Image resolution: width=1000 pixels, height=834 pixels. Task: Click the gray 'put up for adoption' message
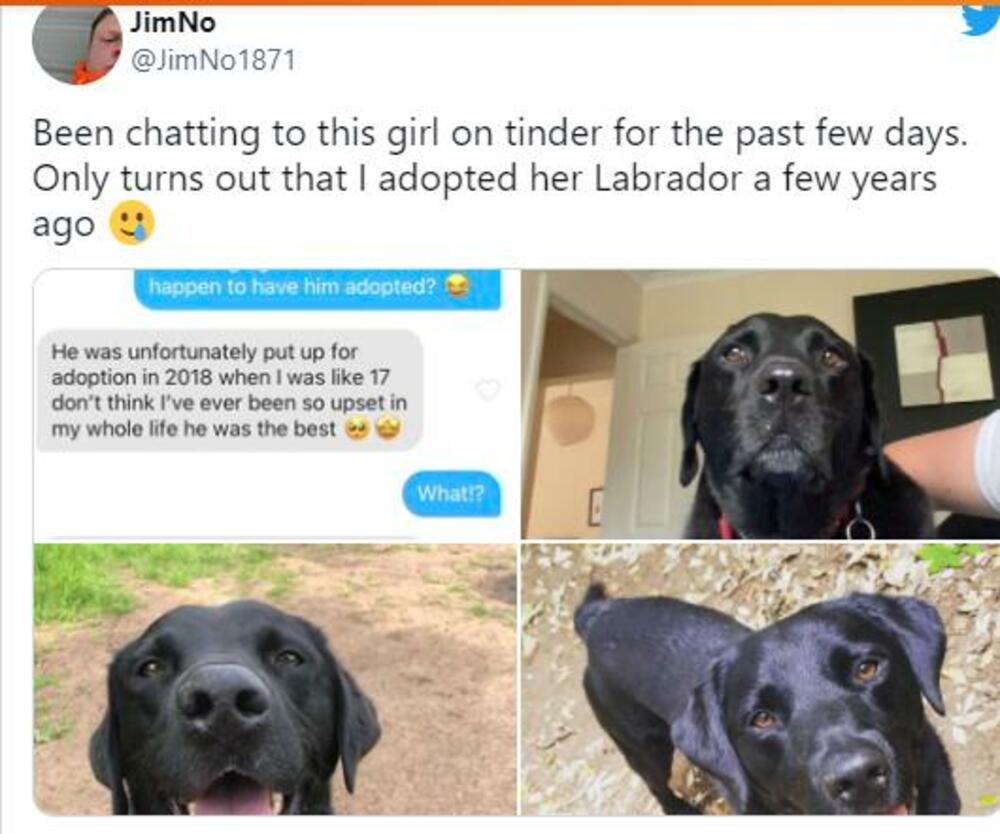pyautogui.click(x=230, y=390)
